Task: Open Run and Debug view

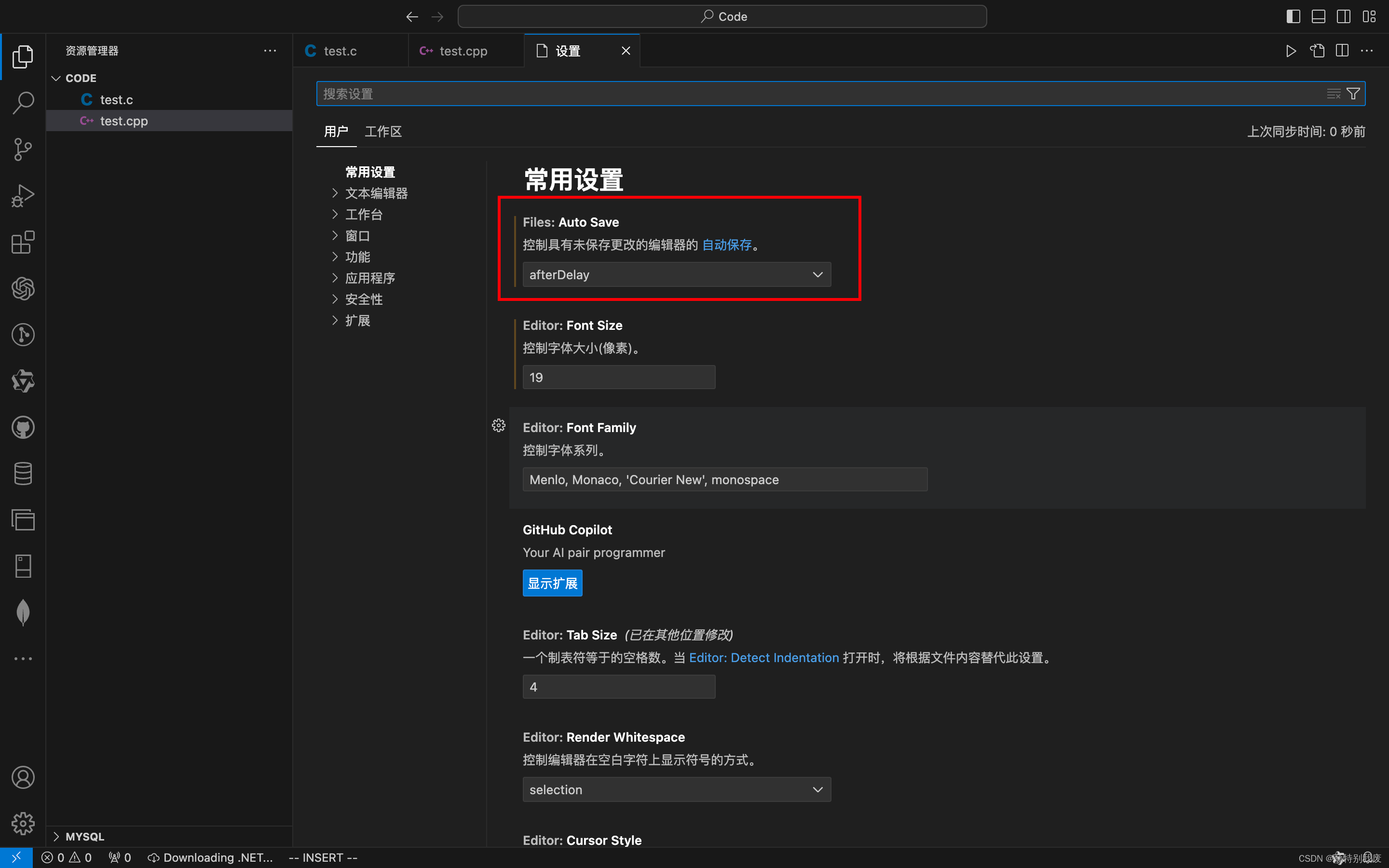Action: pyautogui.click(x=23, y=196)
